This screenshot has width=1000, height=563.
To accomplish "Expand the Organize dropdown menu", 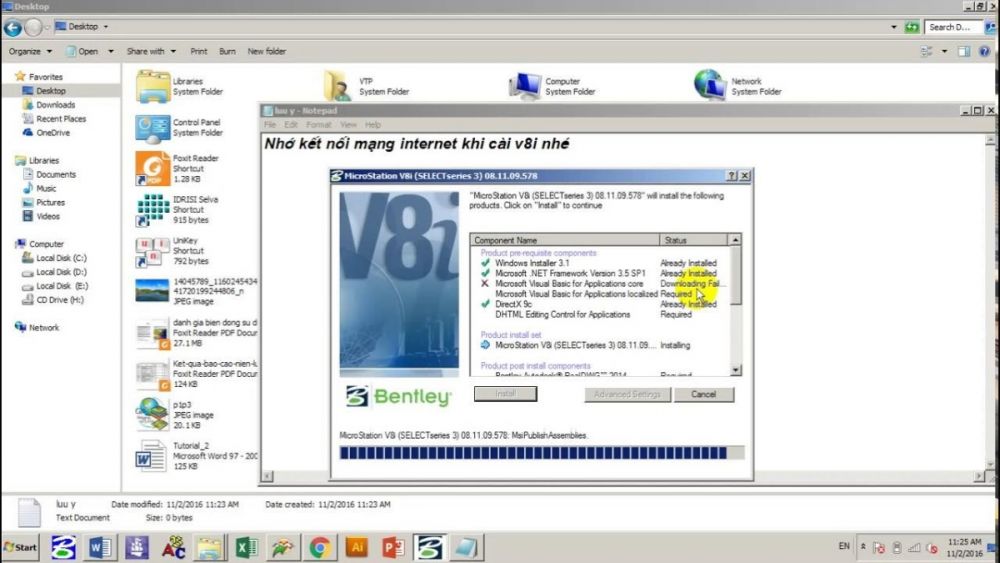I will [x=30, y=51].
